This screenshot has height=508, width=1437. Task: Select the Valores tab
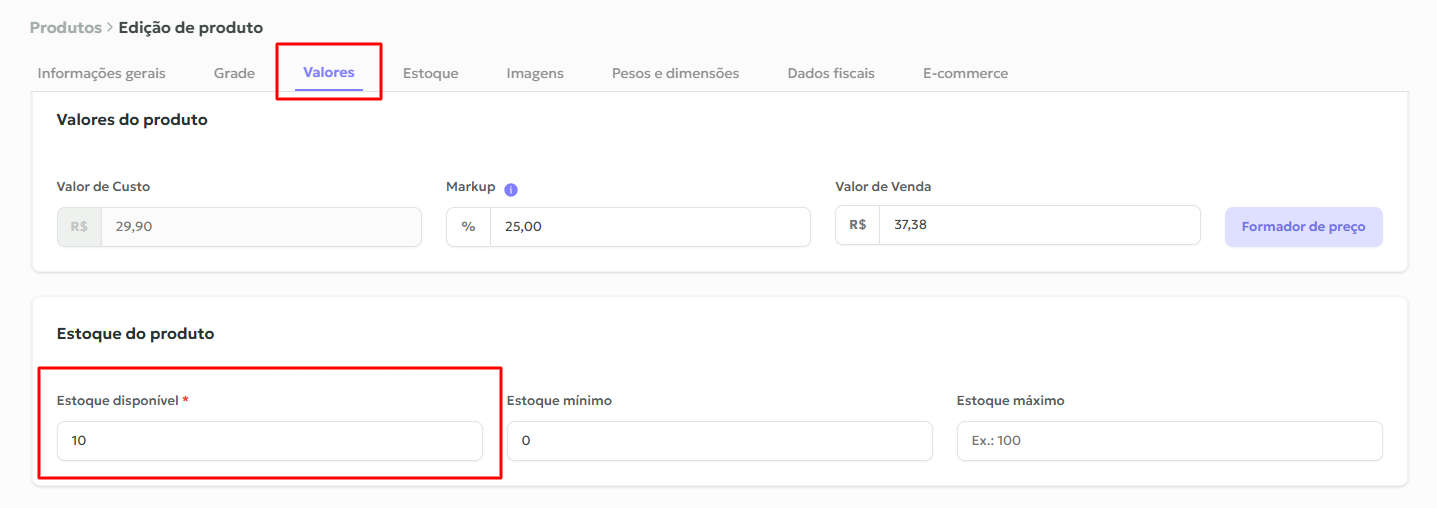pyautogui.click(x=328, y=72)
